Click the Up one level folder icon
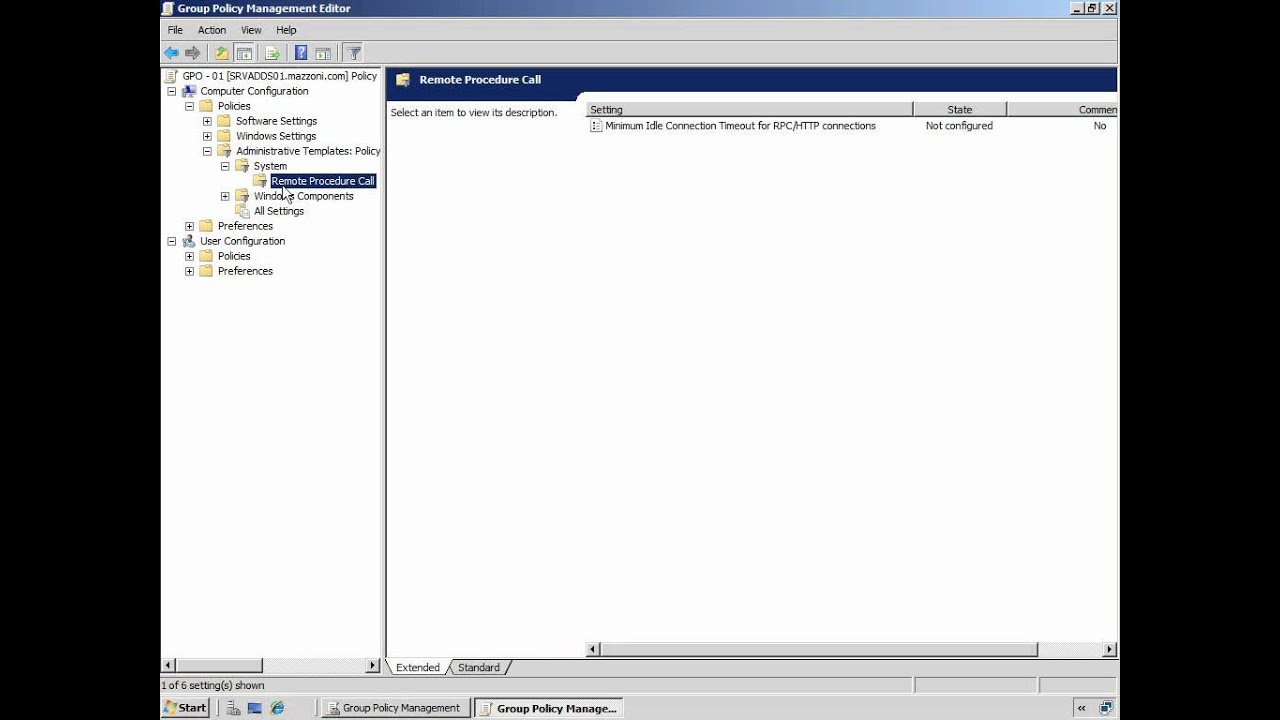This screenshot has width=1280, height=720. (x=221, y=53)
